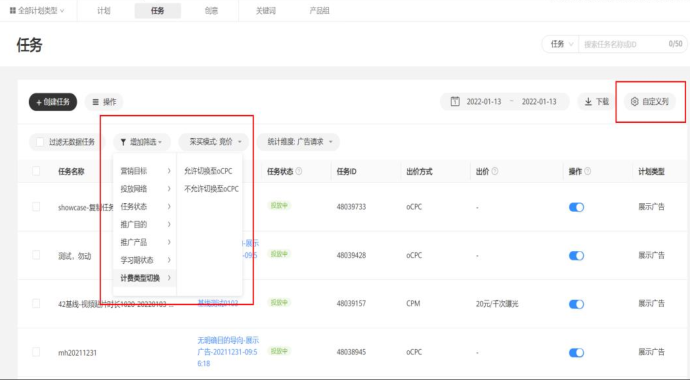Expand the 推广目的 filter submenu
The image size is (690, 380).
click(x=145, y=225)
